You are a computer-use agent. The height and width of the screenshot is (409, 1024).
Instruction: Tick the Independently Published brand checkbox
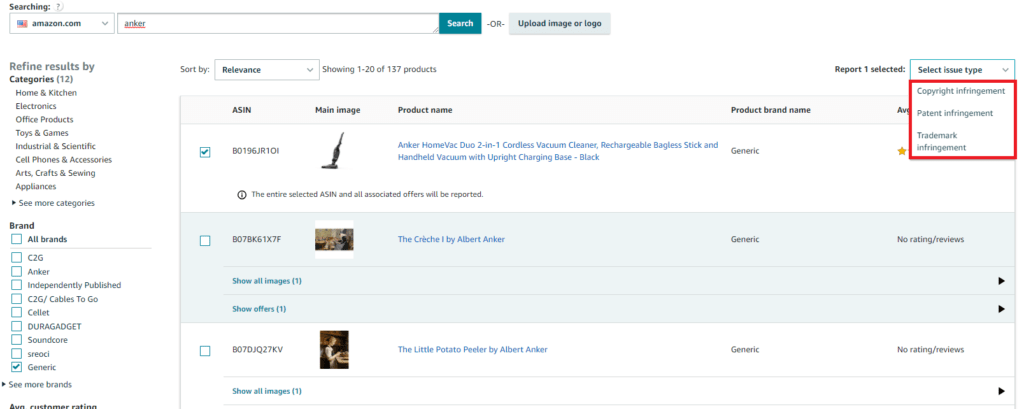(17, 285)
